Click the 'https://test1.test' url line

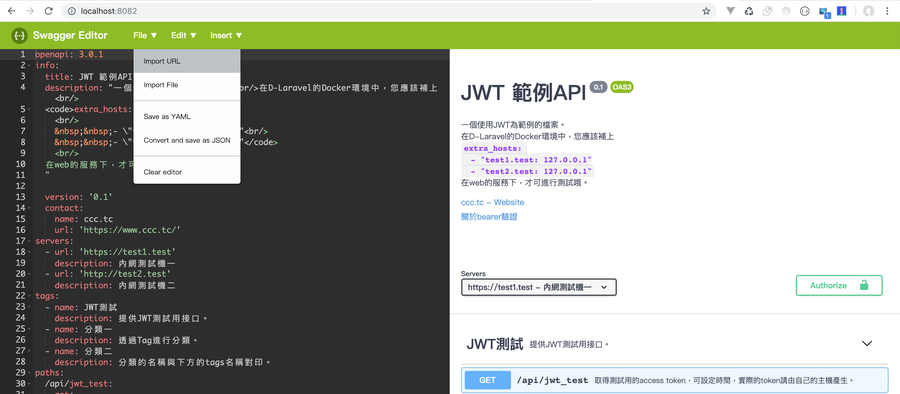coord(110,252)
